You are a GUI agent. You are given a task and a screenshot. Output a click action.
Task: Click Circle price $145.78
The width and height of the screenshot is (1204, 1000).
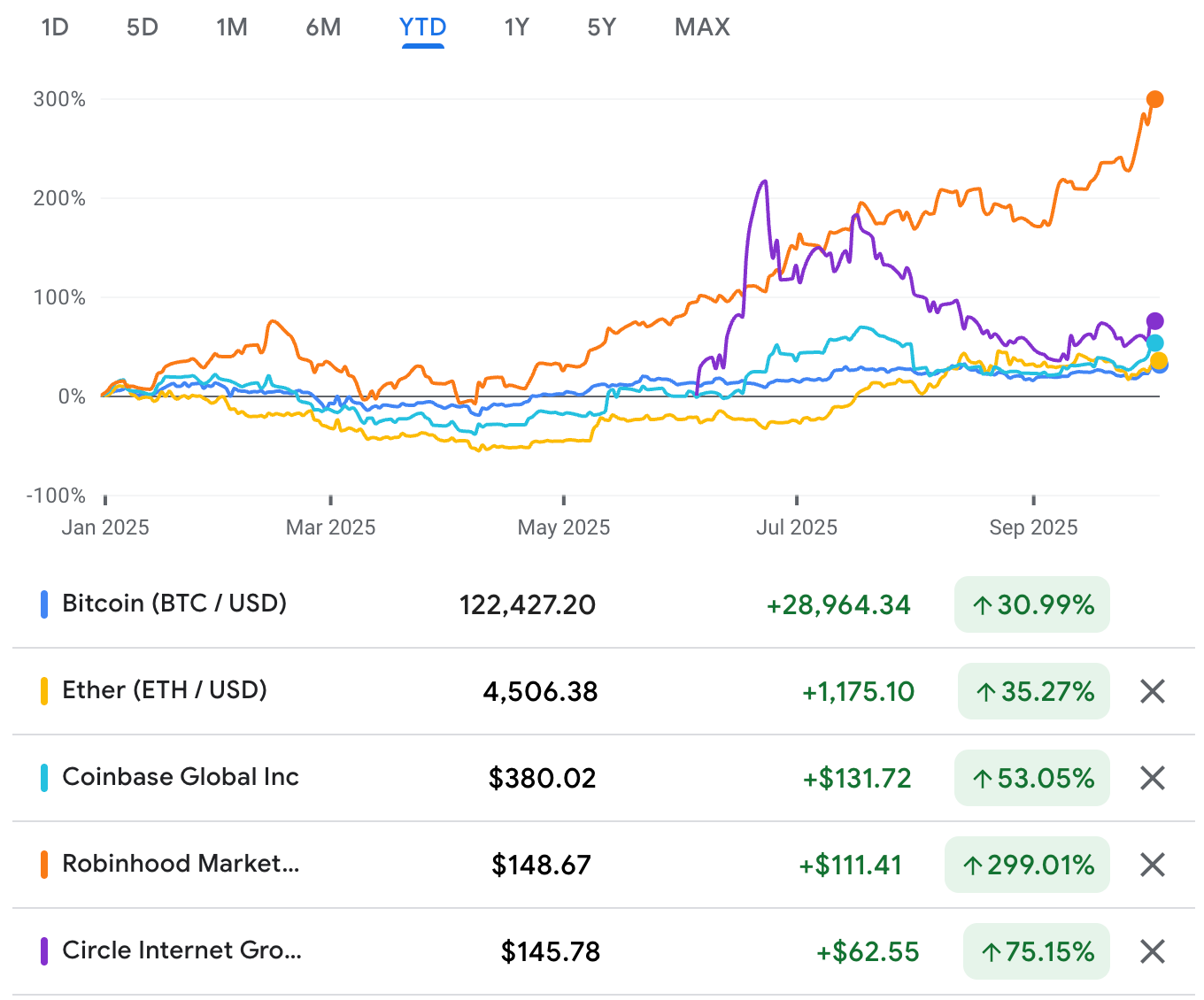click(x=551, y=951)
